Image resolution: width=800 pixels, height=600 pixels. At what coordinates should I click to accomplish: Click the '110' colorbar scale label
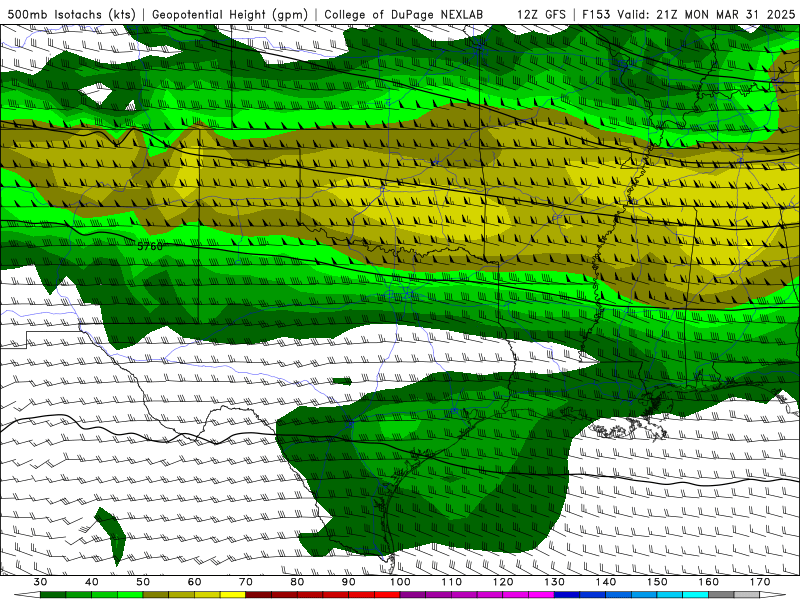click(452, 582)
